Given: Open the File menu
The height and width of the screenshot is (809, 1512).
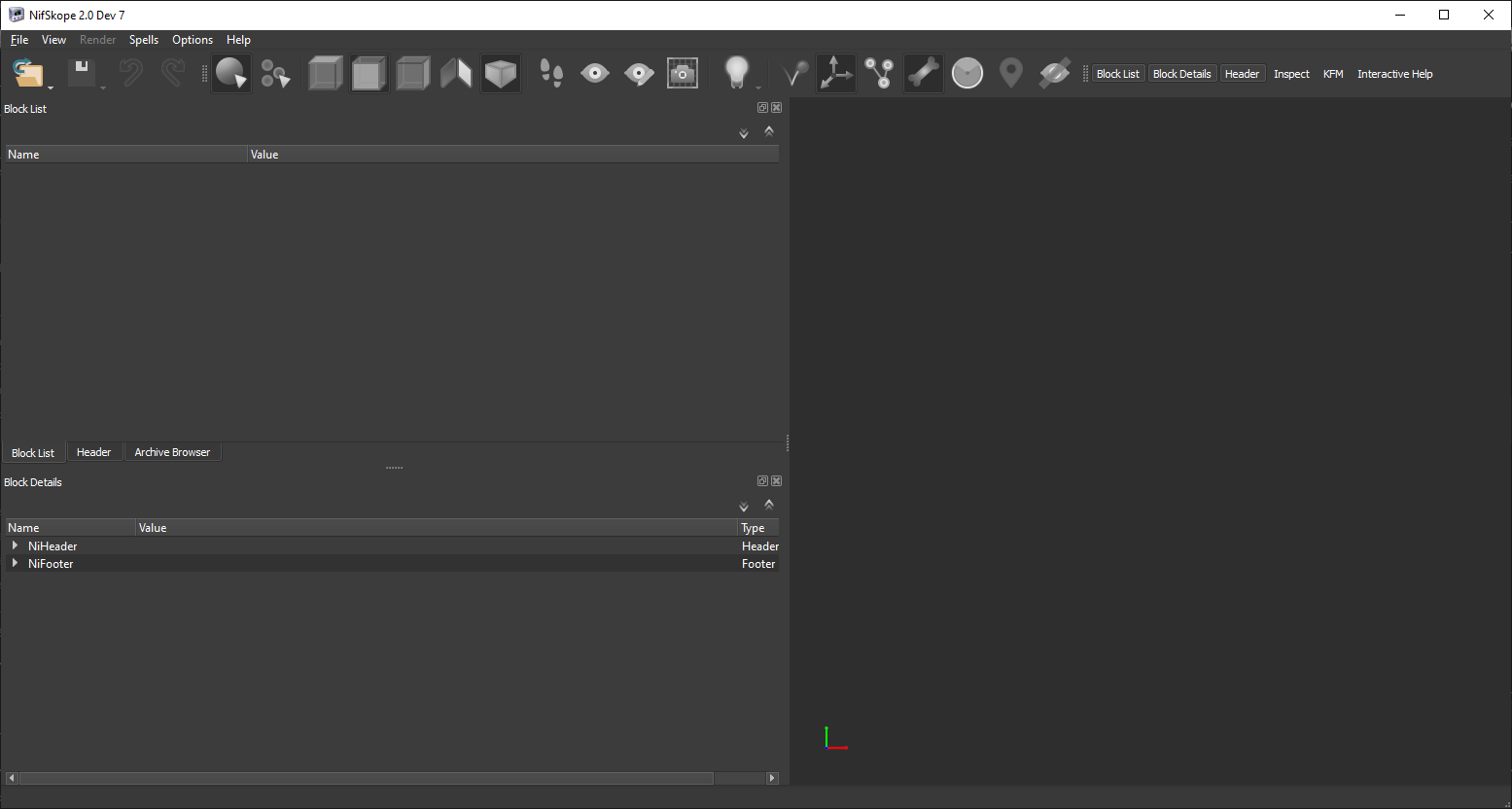Looking at the screenshot, I should tap(19, 40).
